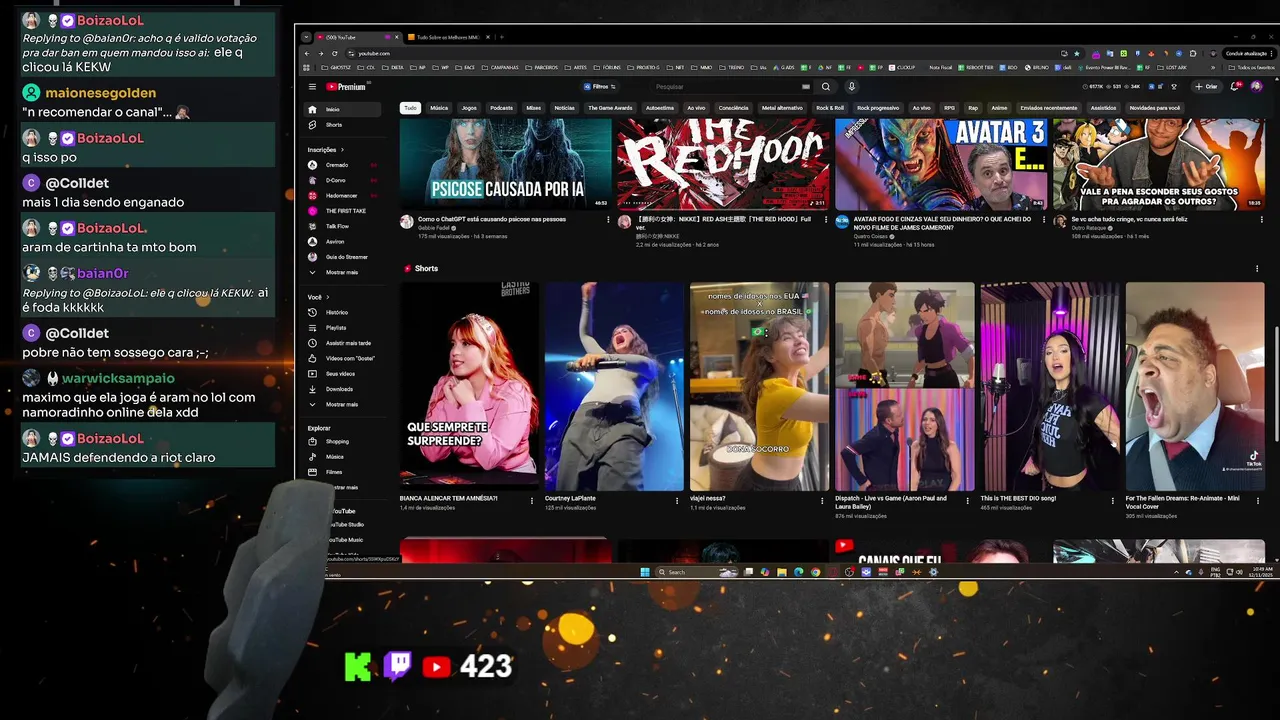
Task: Expand Mostrar mais under Inscrições
Action: [x=340, y=272]
